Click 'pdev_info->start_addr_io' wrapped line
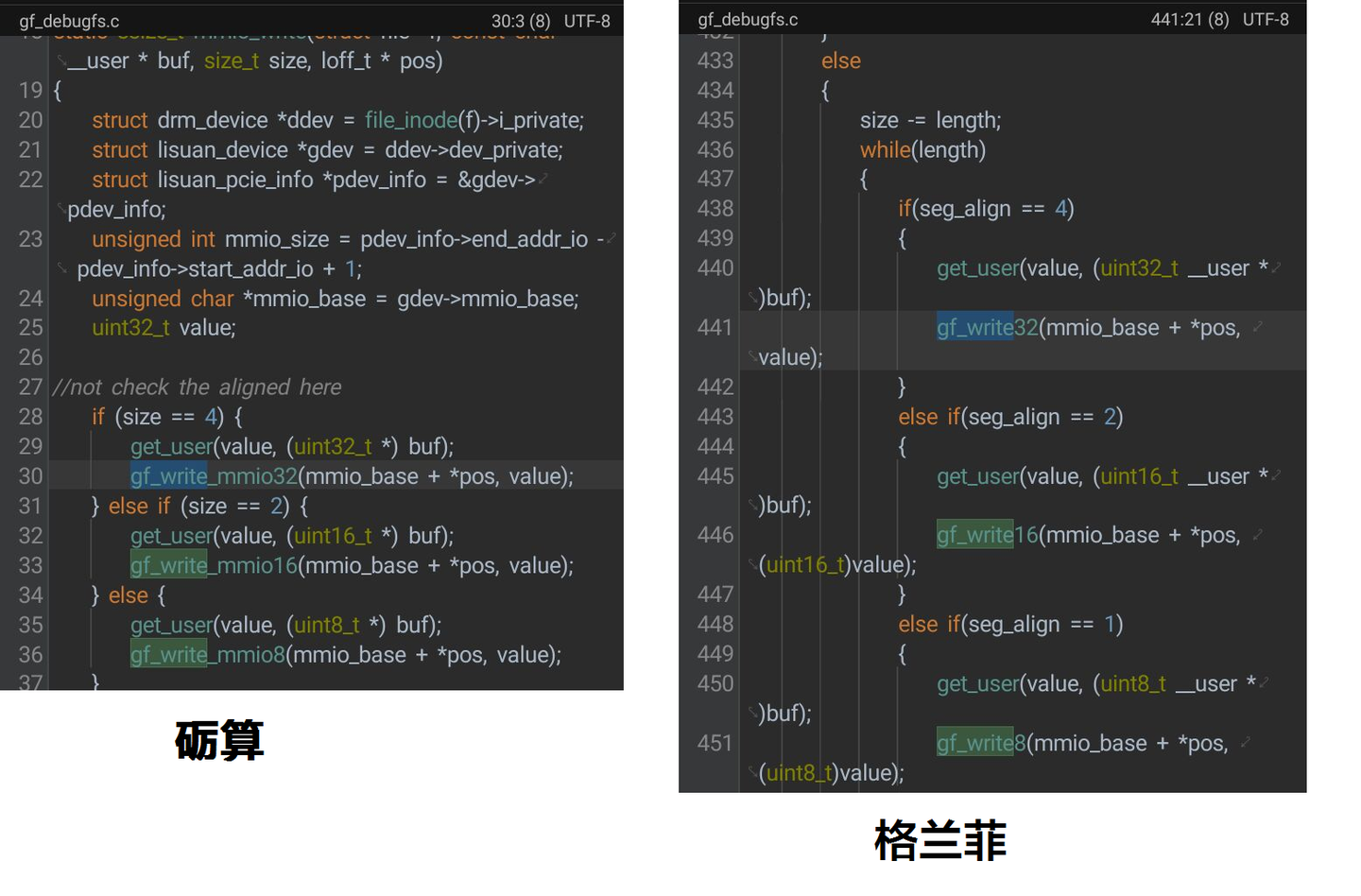Viewport: 1361px width, 896px height. [x=195, y=269]
